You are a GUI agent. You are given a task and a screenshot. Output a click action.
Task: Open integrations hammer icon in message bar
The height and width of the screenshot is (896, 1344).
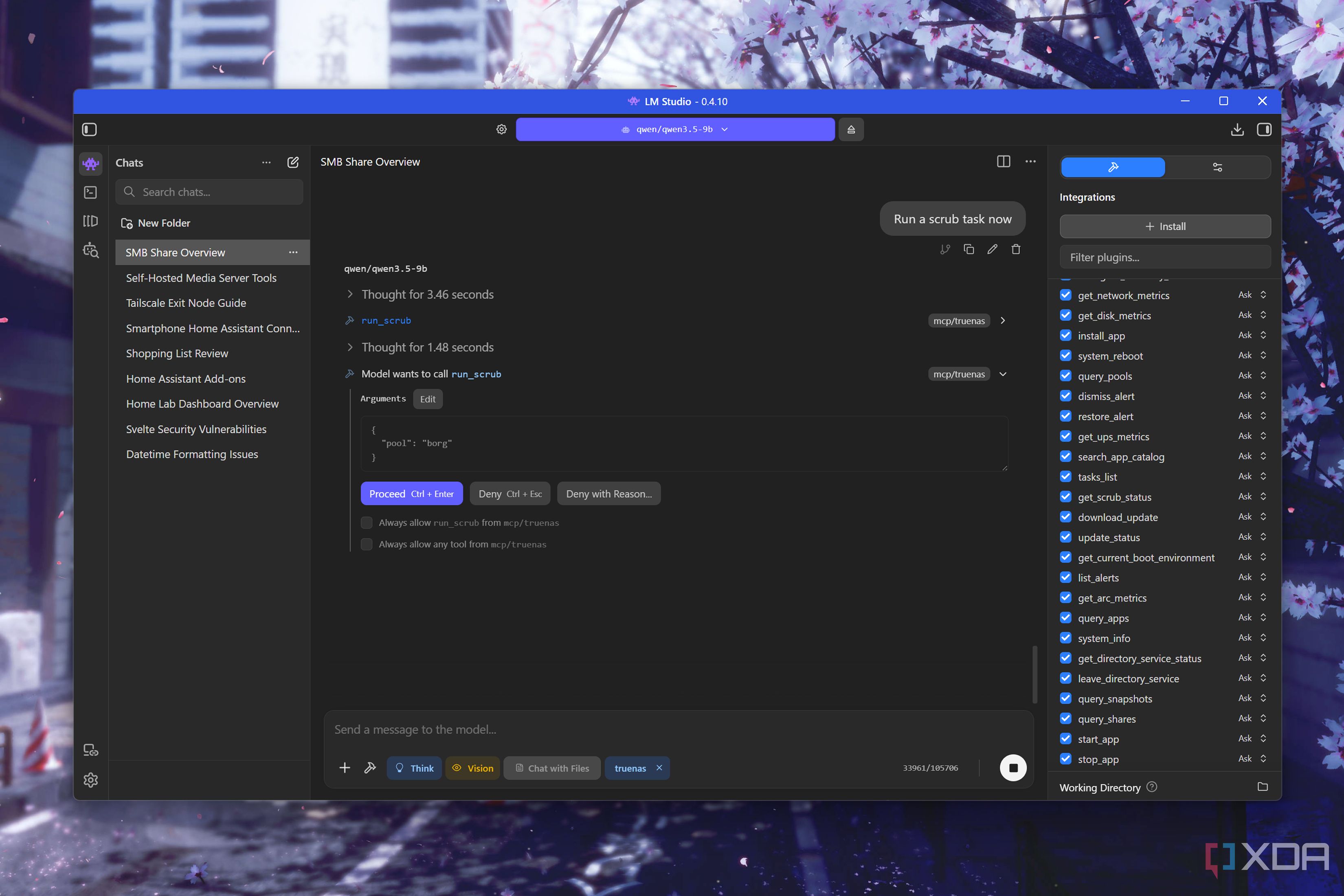coord(370,768)
